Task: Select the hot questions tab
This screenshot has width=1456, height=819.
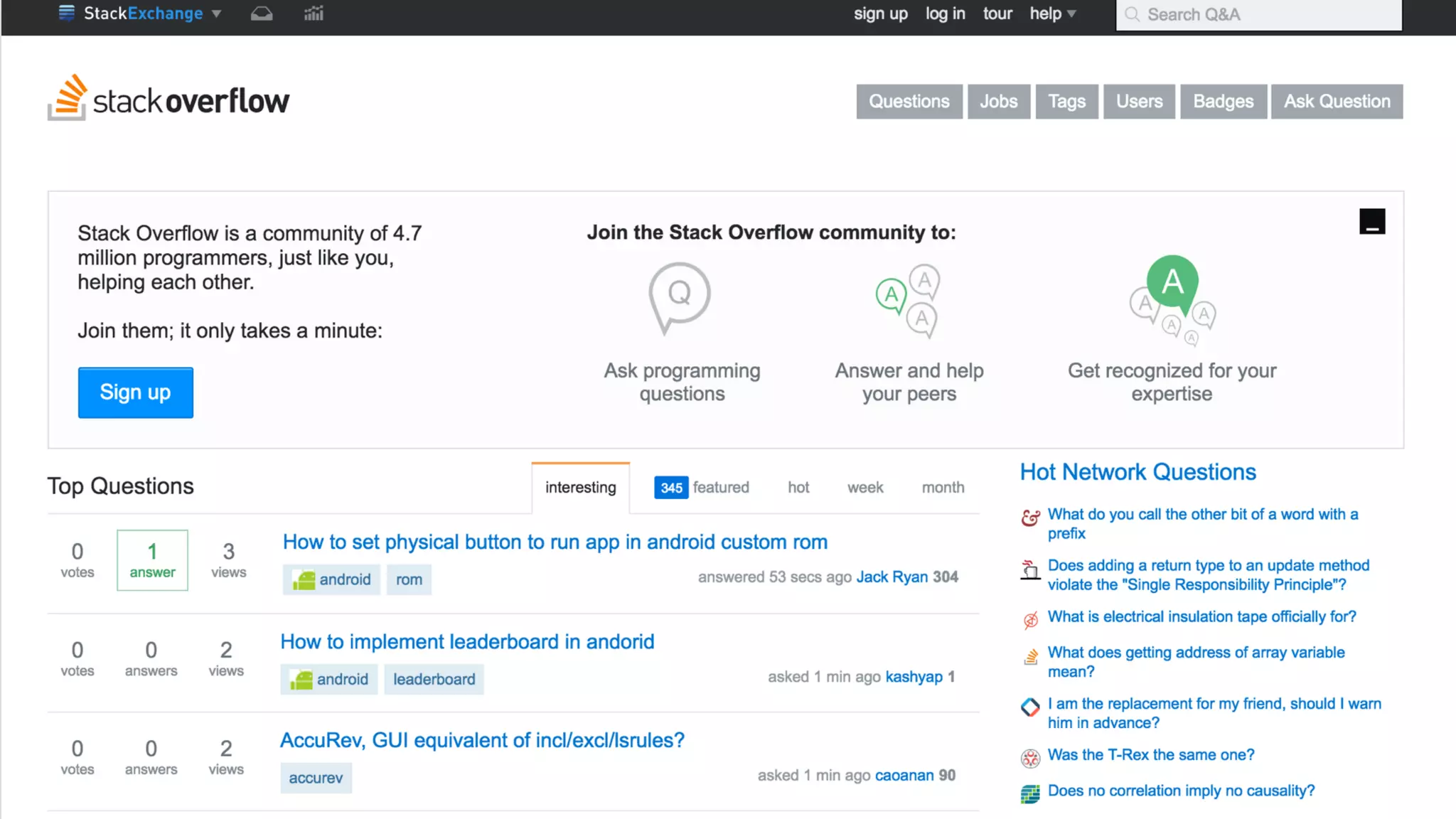Action: [x=798, y=487]
